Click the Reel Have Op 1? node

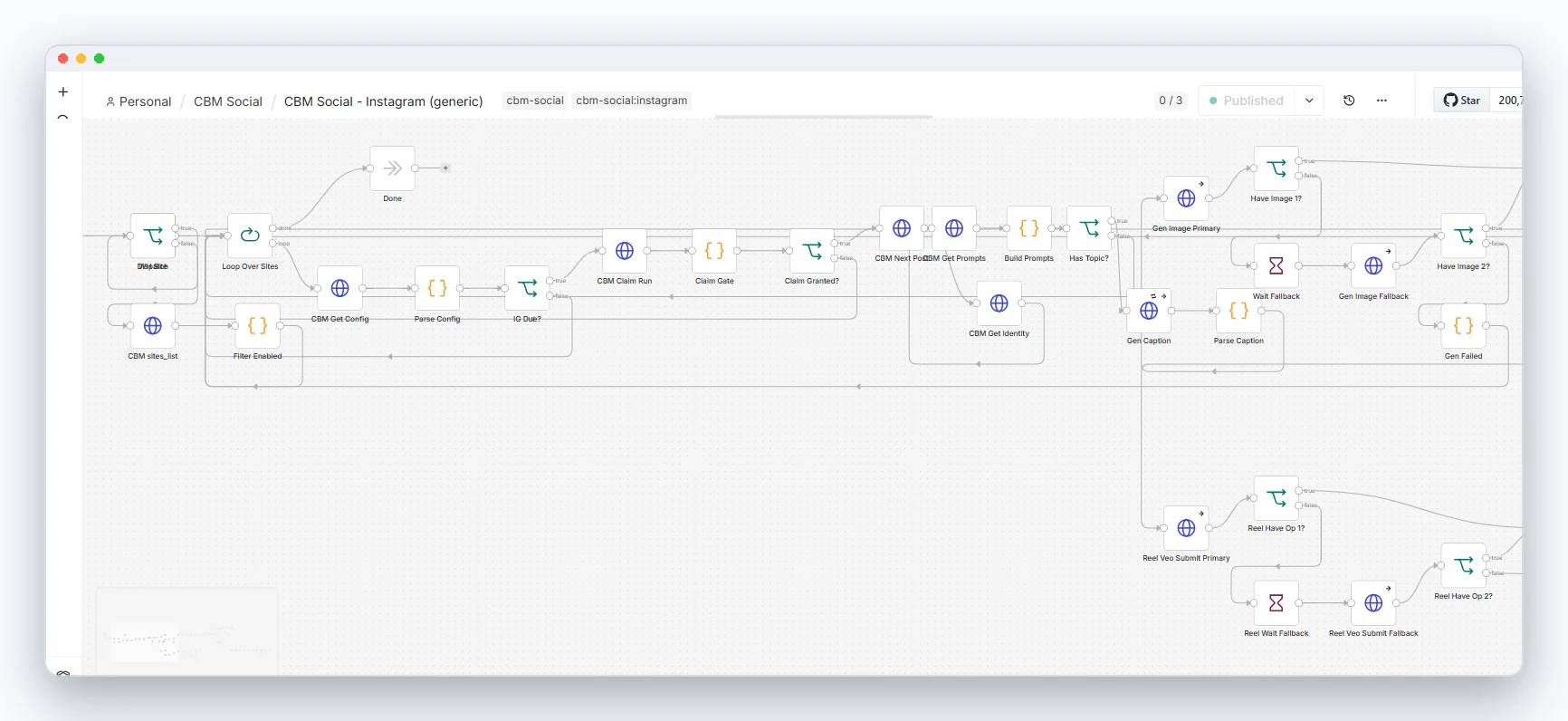pyautogui.click(x=1276, y=498)
